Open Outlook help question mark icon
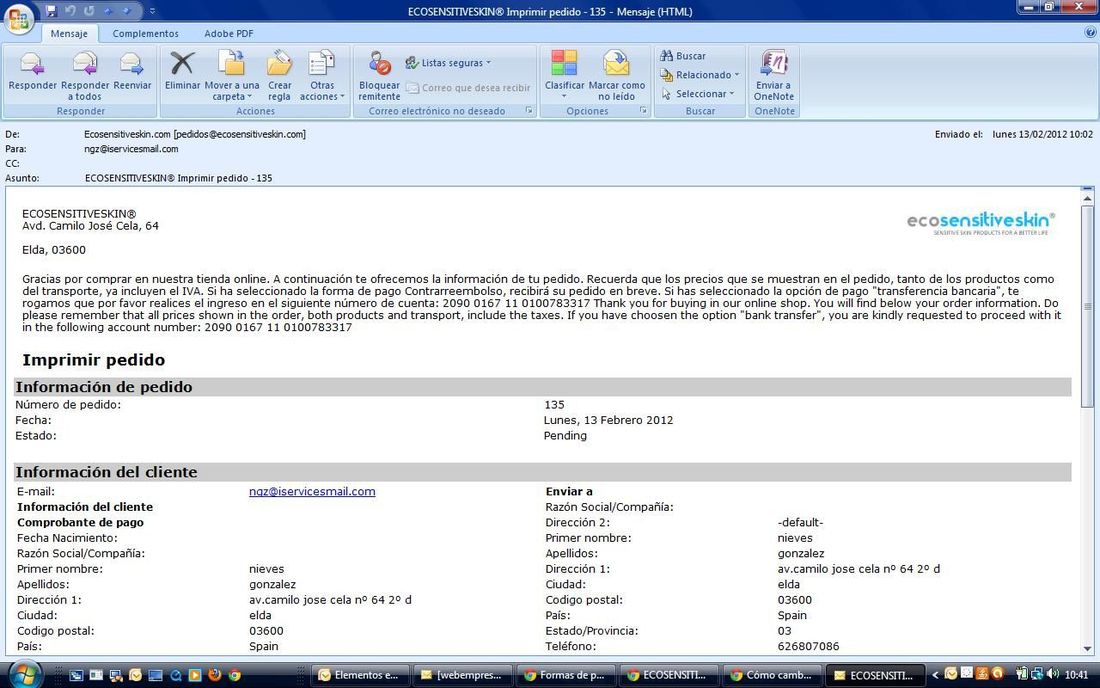Screen dimensions: 1100x688 point(1091,32)
